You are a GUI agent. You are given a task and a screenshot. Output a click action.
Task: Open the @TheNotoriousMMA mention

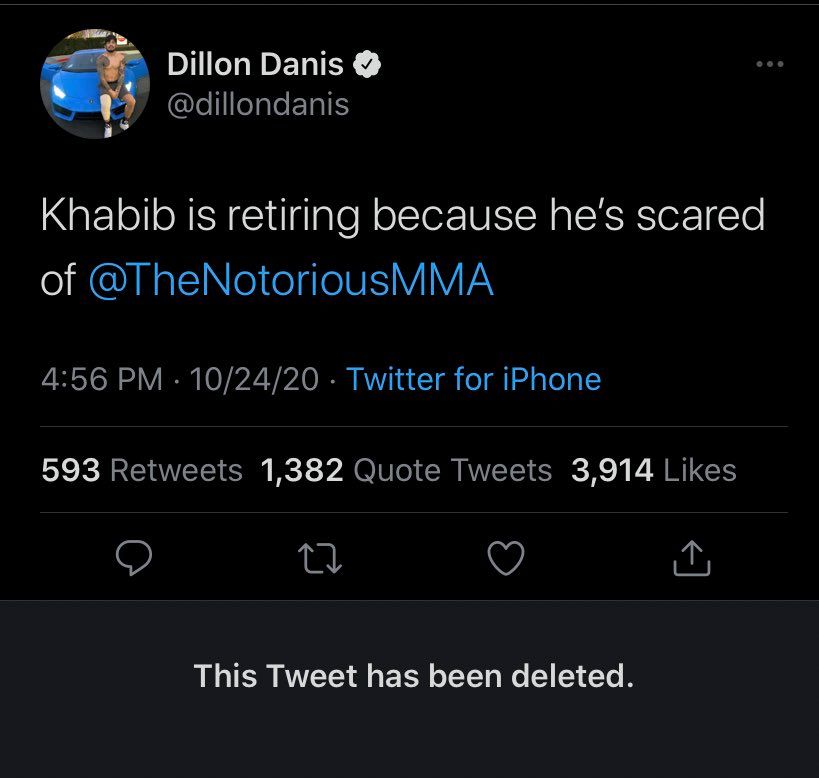[x=291, y=281]
